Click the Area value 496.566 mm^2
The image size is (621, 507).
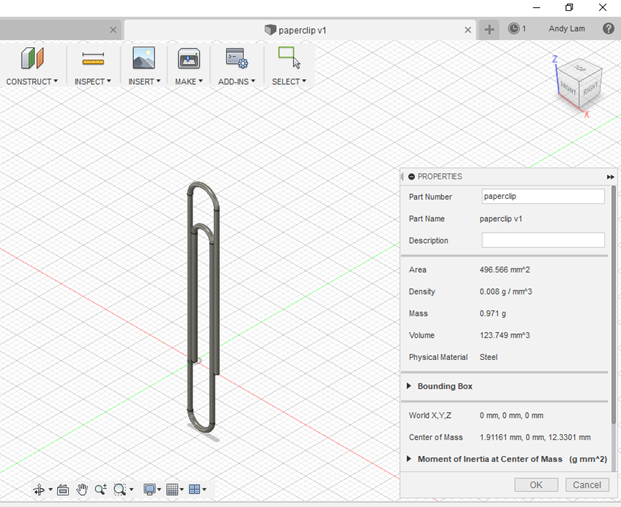(x=505, y=270)
